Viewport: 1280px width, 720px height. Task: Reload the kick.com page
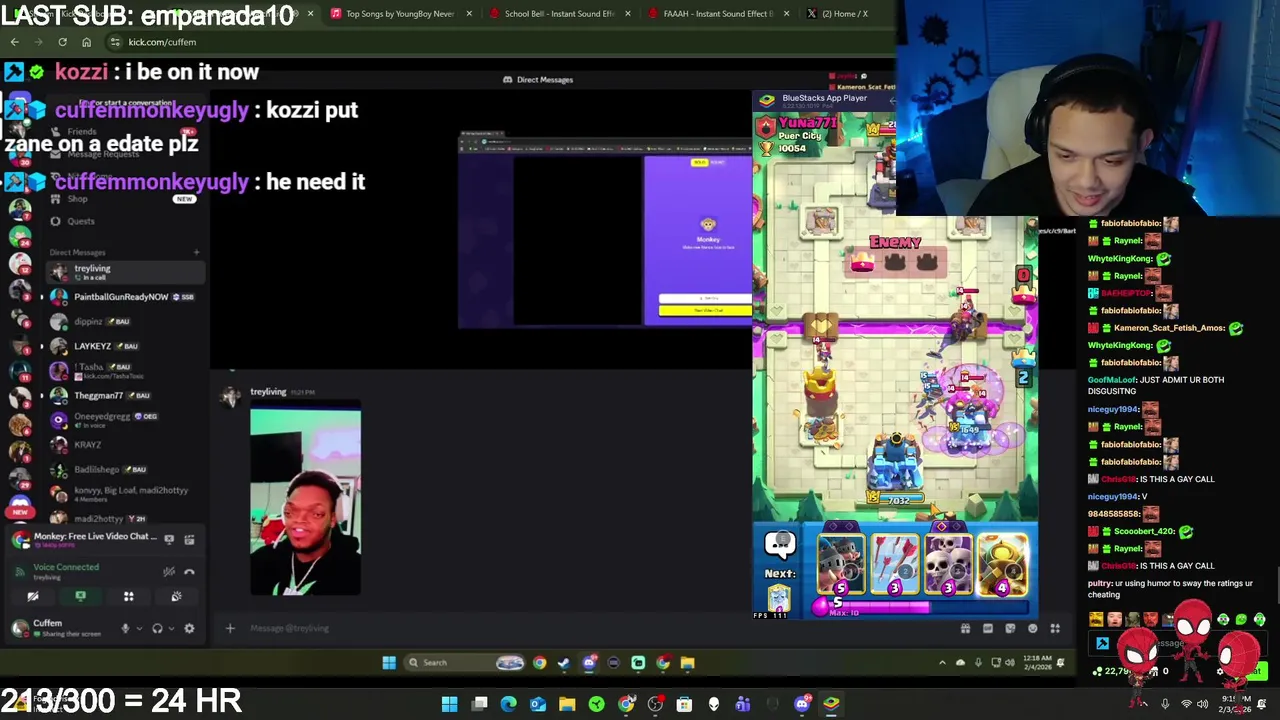point(62,42)
